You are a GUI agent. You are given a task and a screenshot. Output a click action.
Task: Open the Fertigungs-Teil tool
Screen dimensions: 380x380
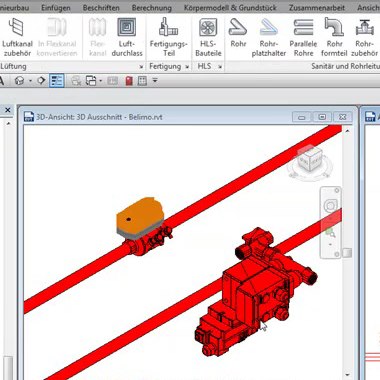(169, 37)
